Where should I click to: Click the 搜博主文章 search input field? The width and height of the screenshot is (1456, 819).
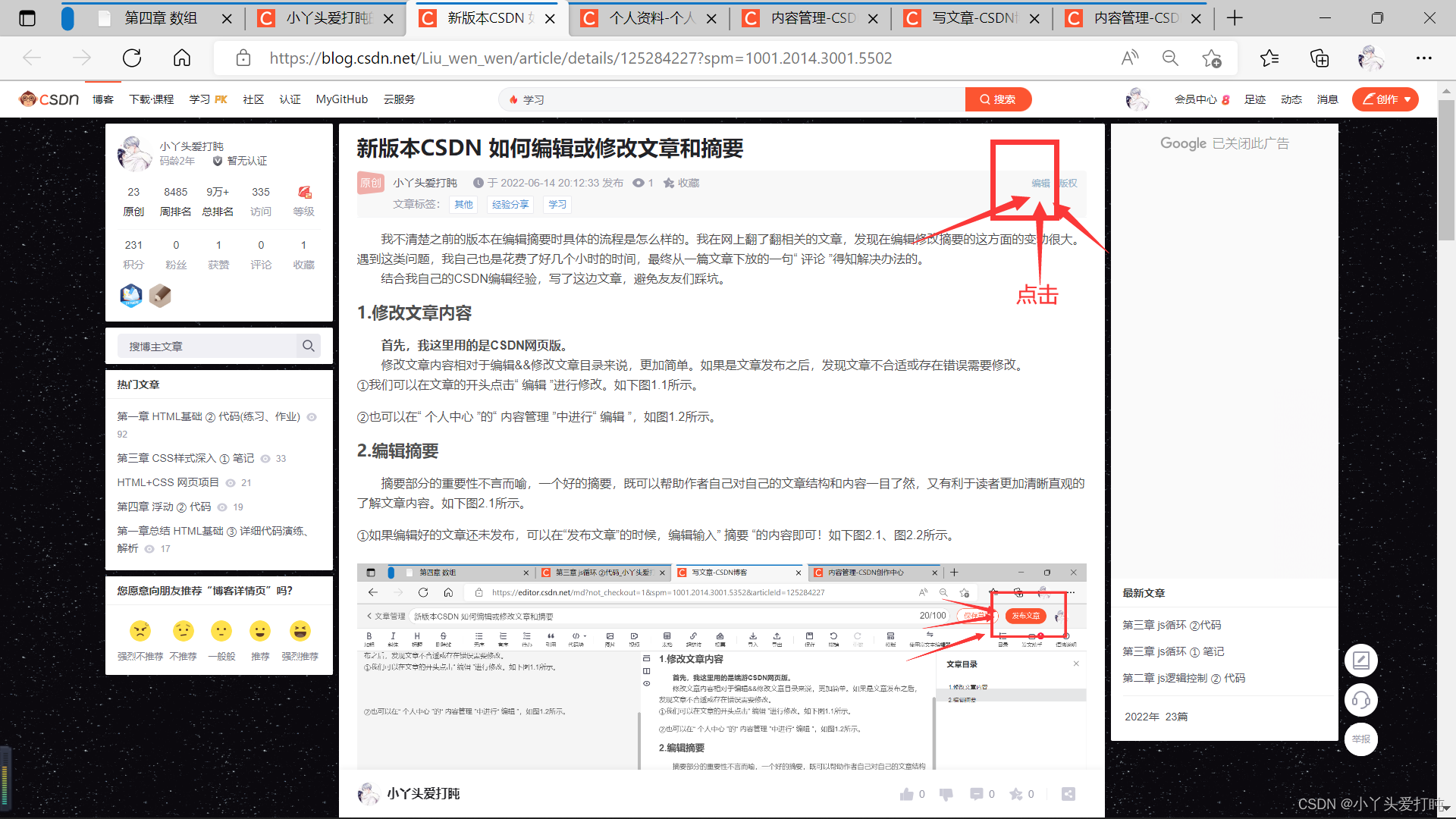point(206,346)
